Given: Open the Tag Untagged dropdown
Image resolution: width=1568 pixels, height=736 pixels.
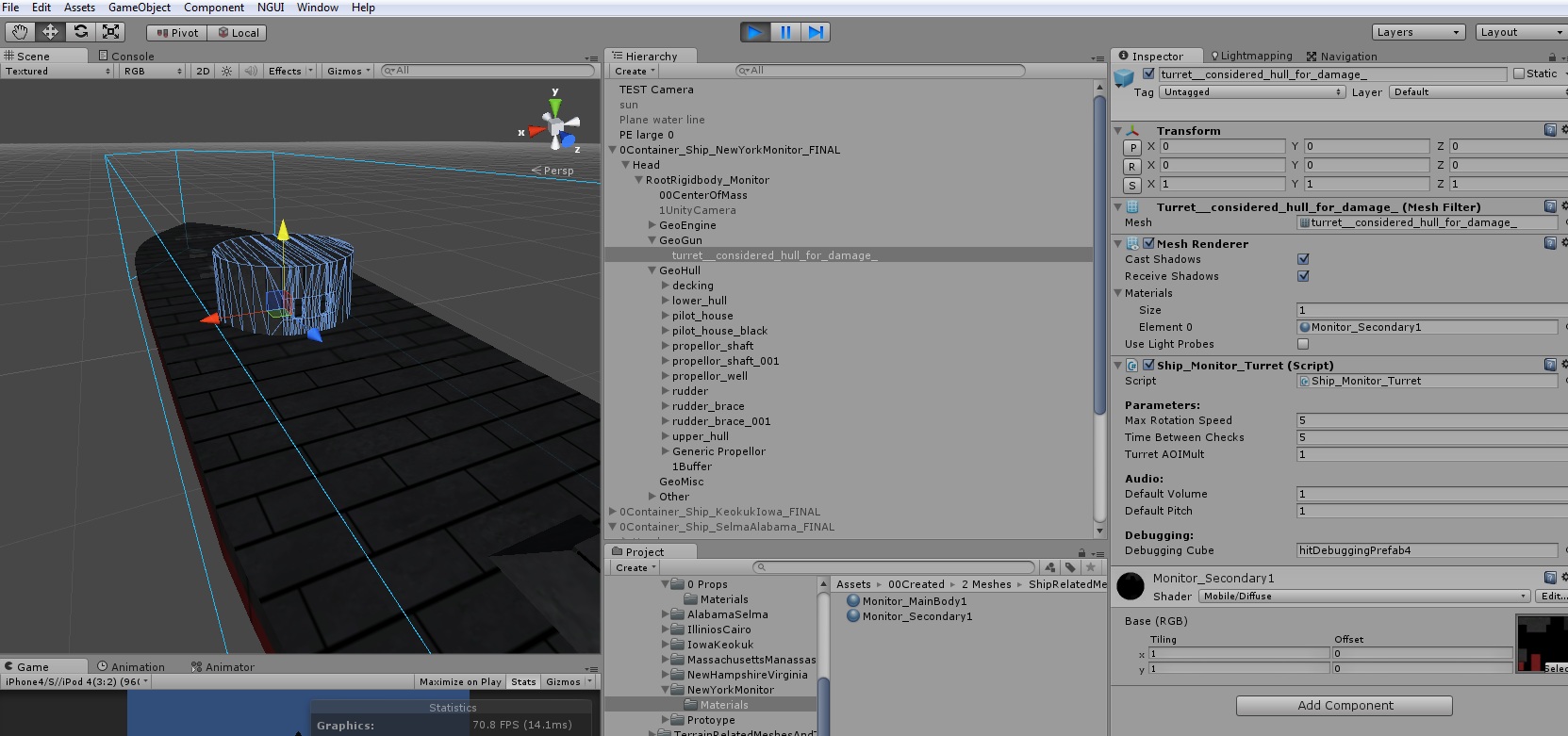Looking at the screenshot, I should point(1252,92).
